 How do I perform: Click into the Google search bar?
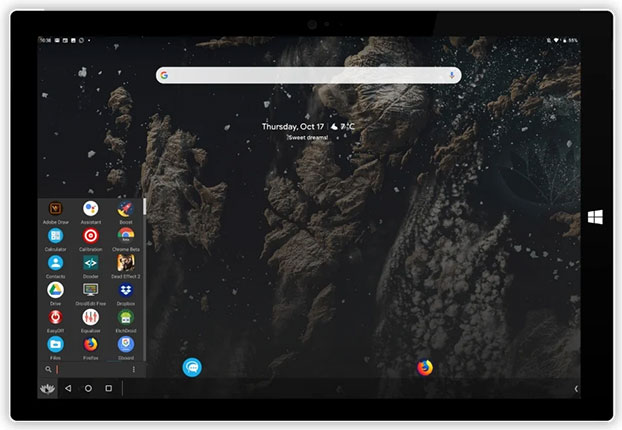pos(308,75)
